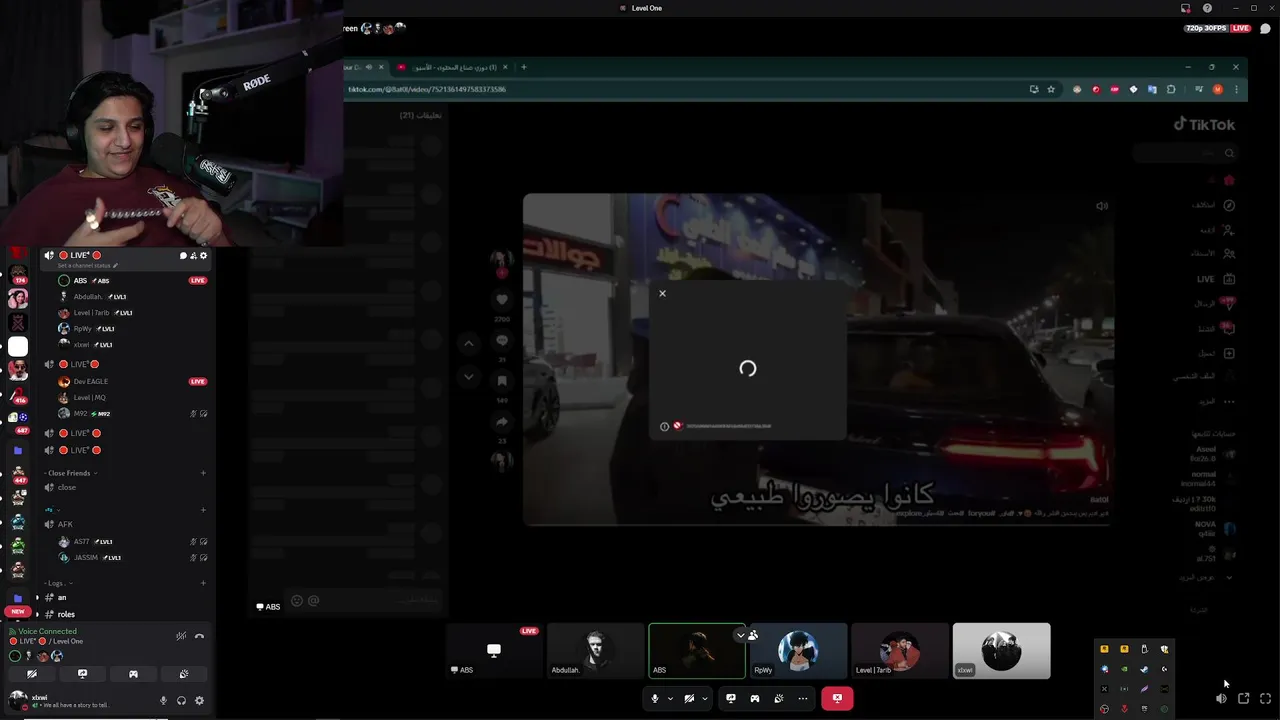
Task: Click the TikTok logo in streamed browser
Action: tap(1204, 125)
